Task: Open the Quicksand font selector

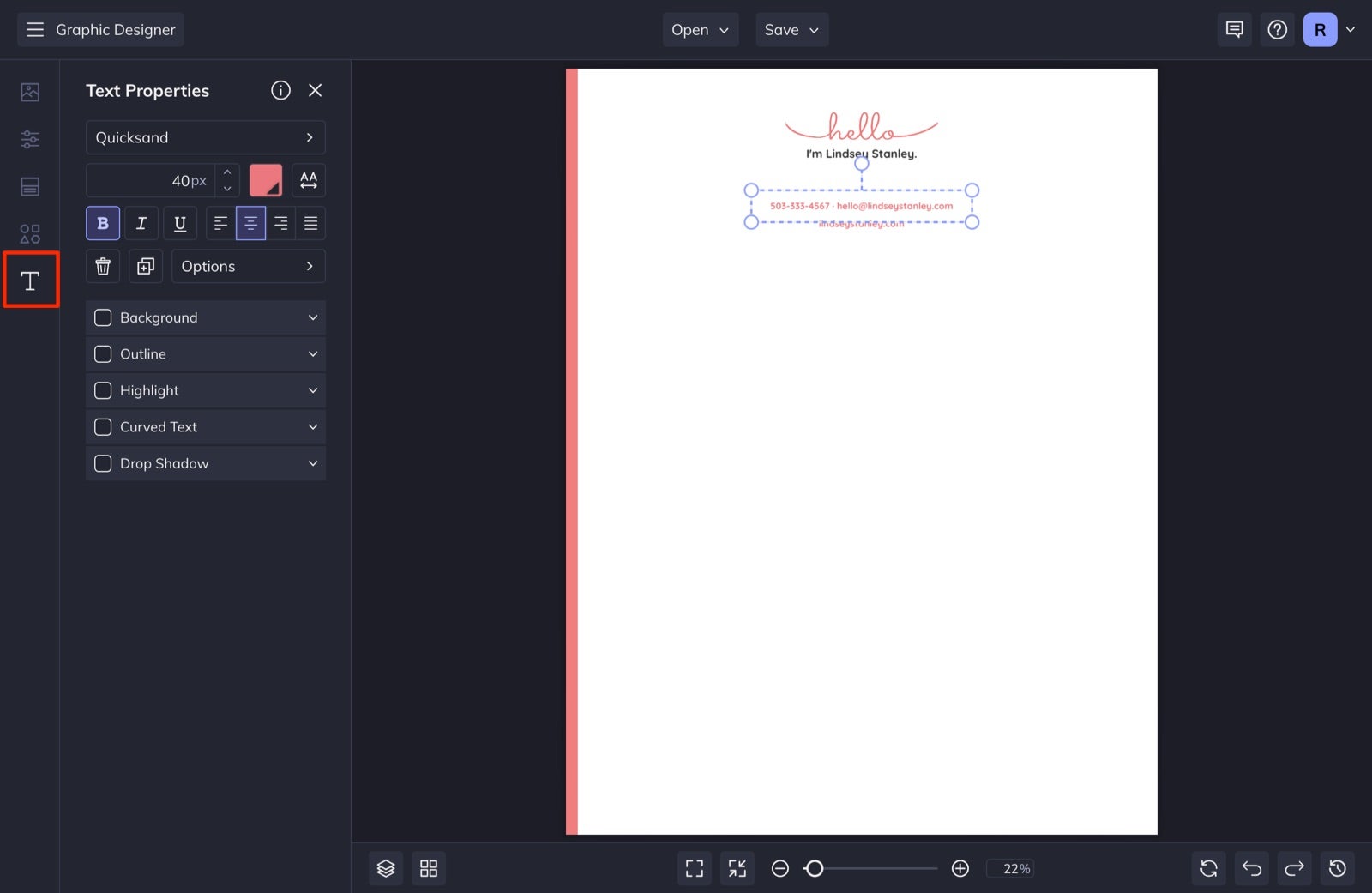Action: click(205, 137)
